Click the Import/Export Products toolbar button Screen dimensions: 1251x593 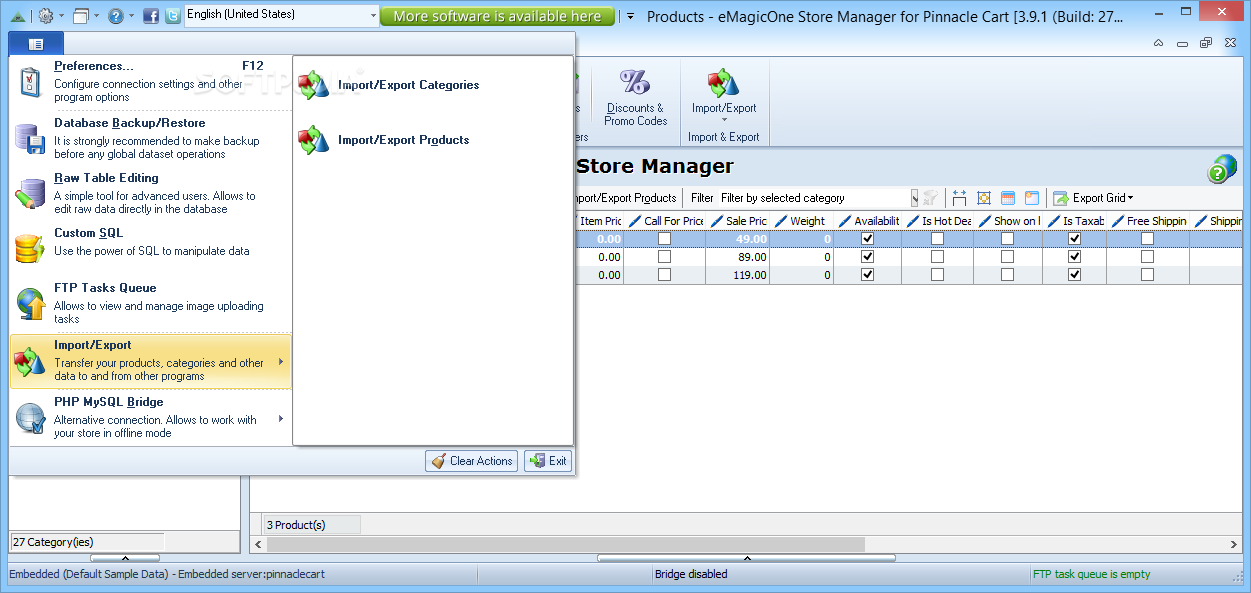pos(626,198)
